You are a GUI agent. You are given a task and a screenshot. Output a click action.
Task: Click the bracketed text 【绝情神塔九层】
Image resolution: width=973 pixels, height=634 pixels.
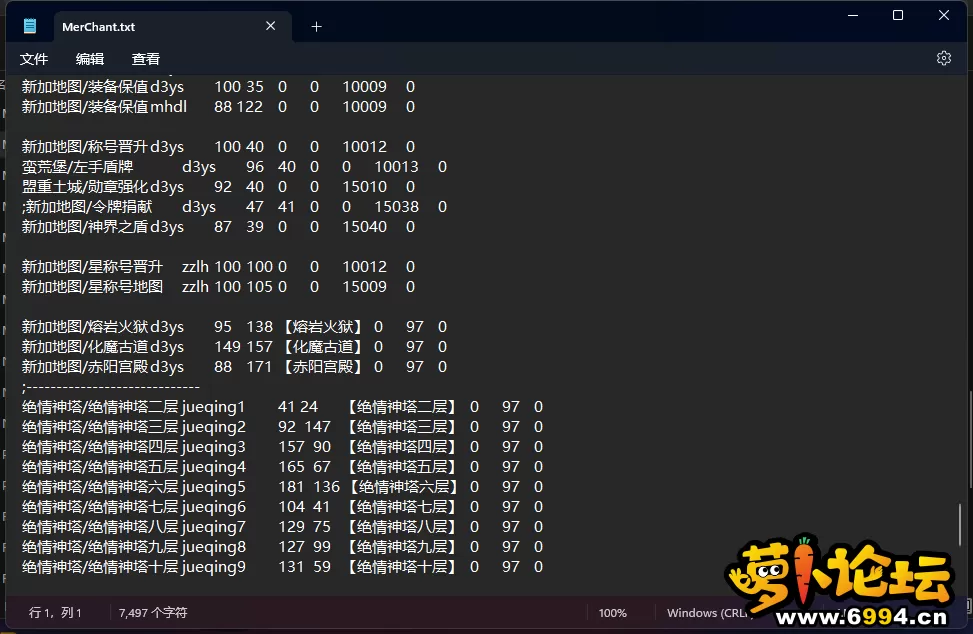coord(402,547)
